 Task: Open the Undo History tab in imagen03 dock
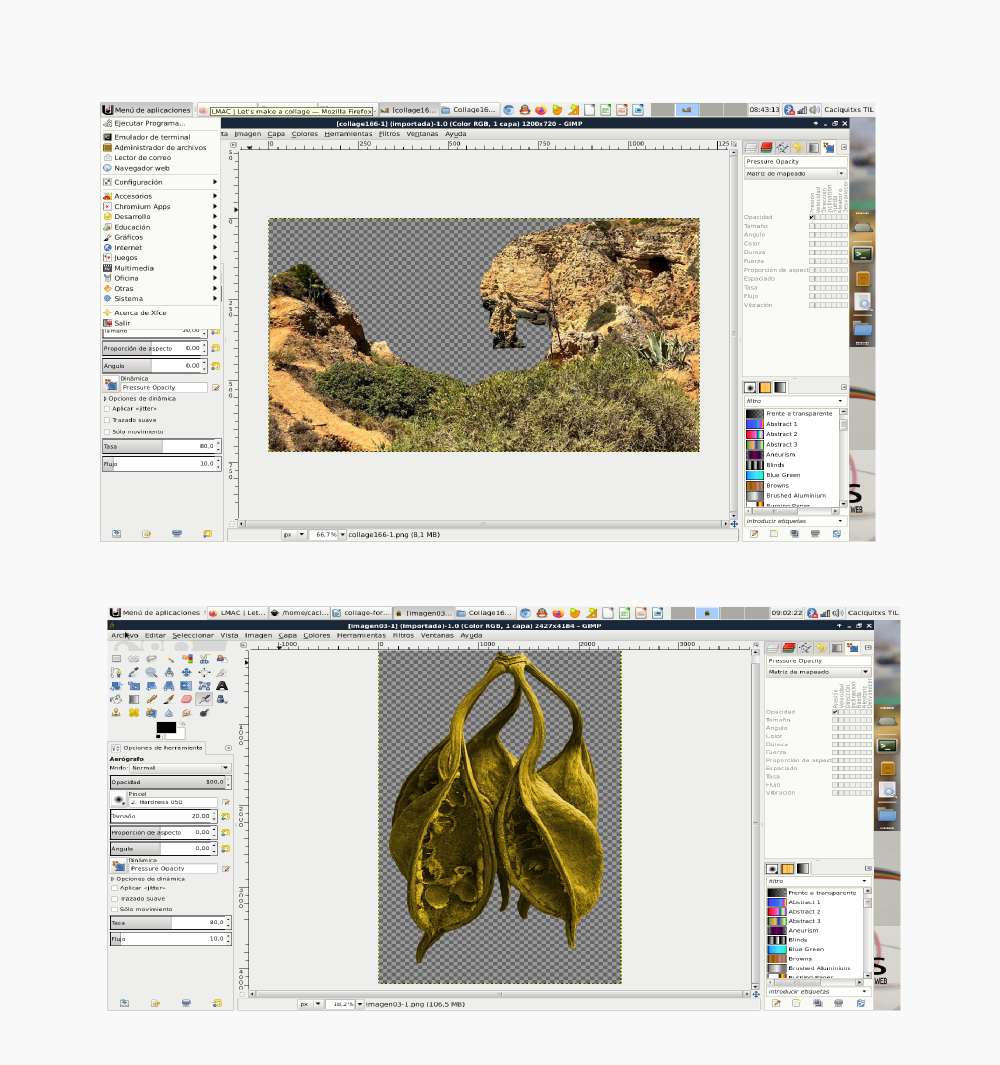pyautogui.click(x=821, y=648)
